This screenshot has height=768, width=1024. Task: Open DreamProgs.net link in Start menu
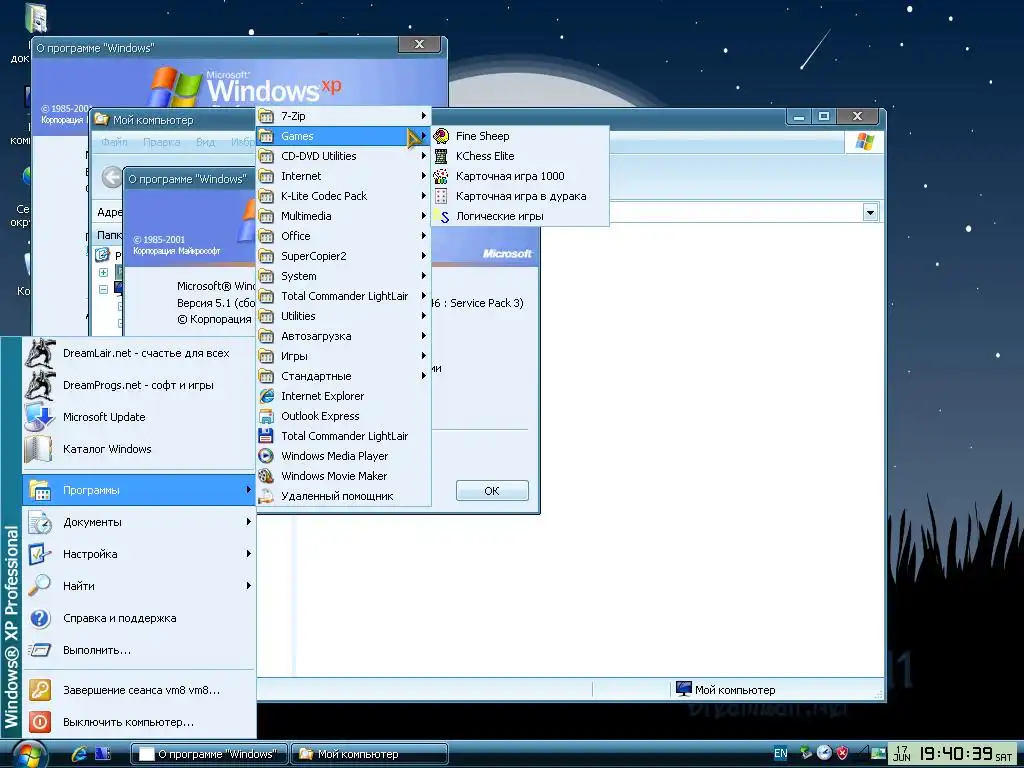[138, 385]
